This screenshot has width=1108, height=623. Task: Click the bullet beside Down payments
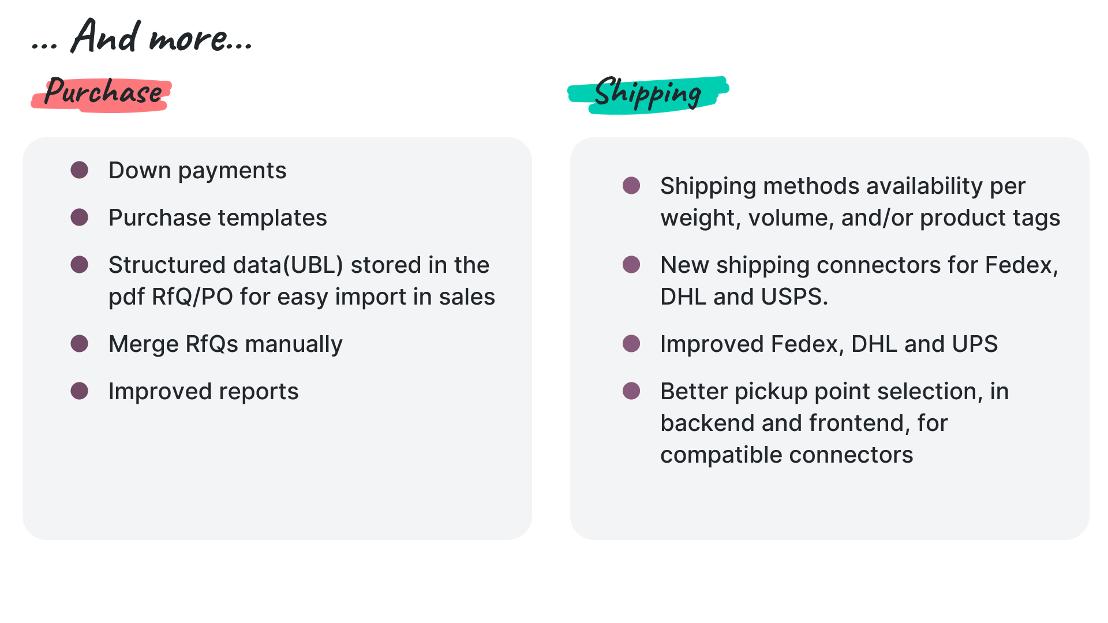coord(79,170)
